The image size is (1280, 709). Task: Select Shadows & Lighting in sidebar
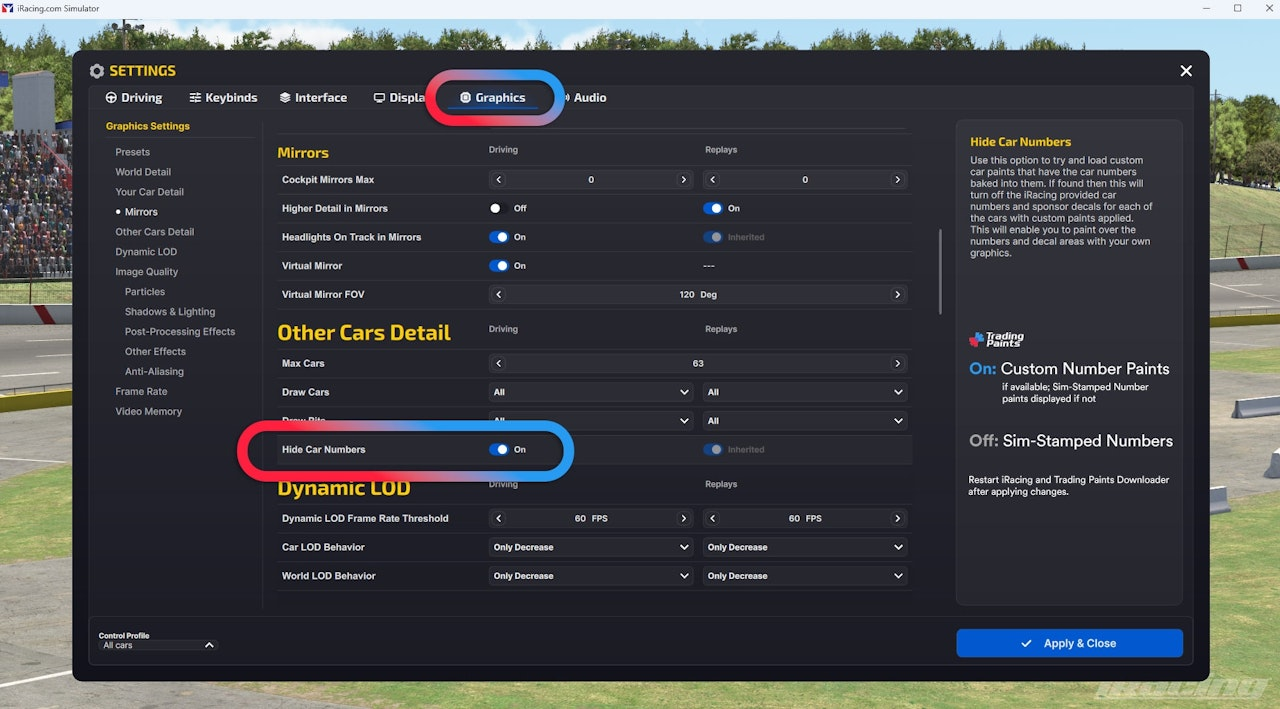point(170,312)
